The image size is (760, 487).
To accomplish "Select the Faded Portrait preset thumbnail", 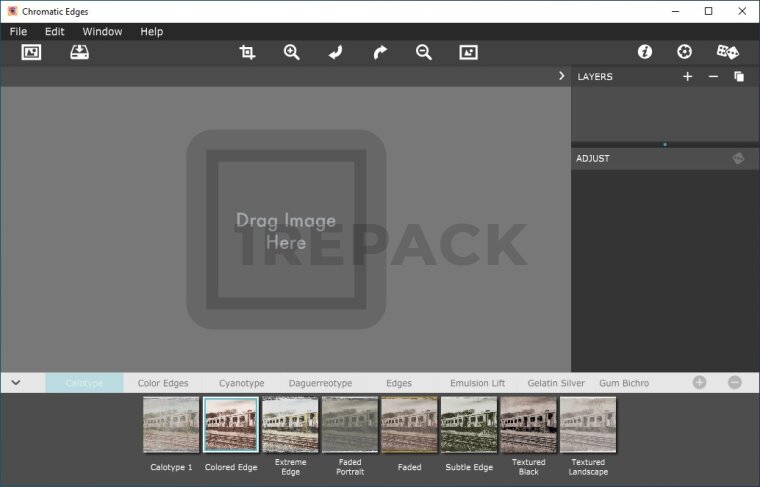I will (350, 425).
